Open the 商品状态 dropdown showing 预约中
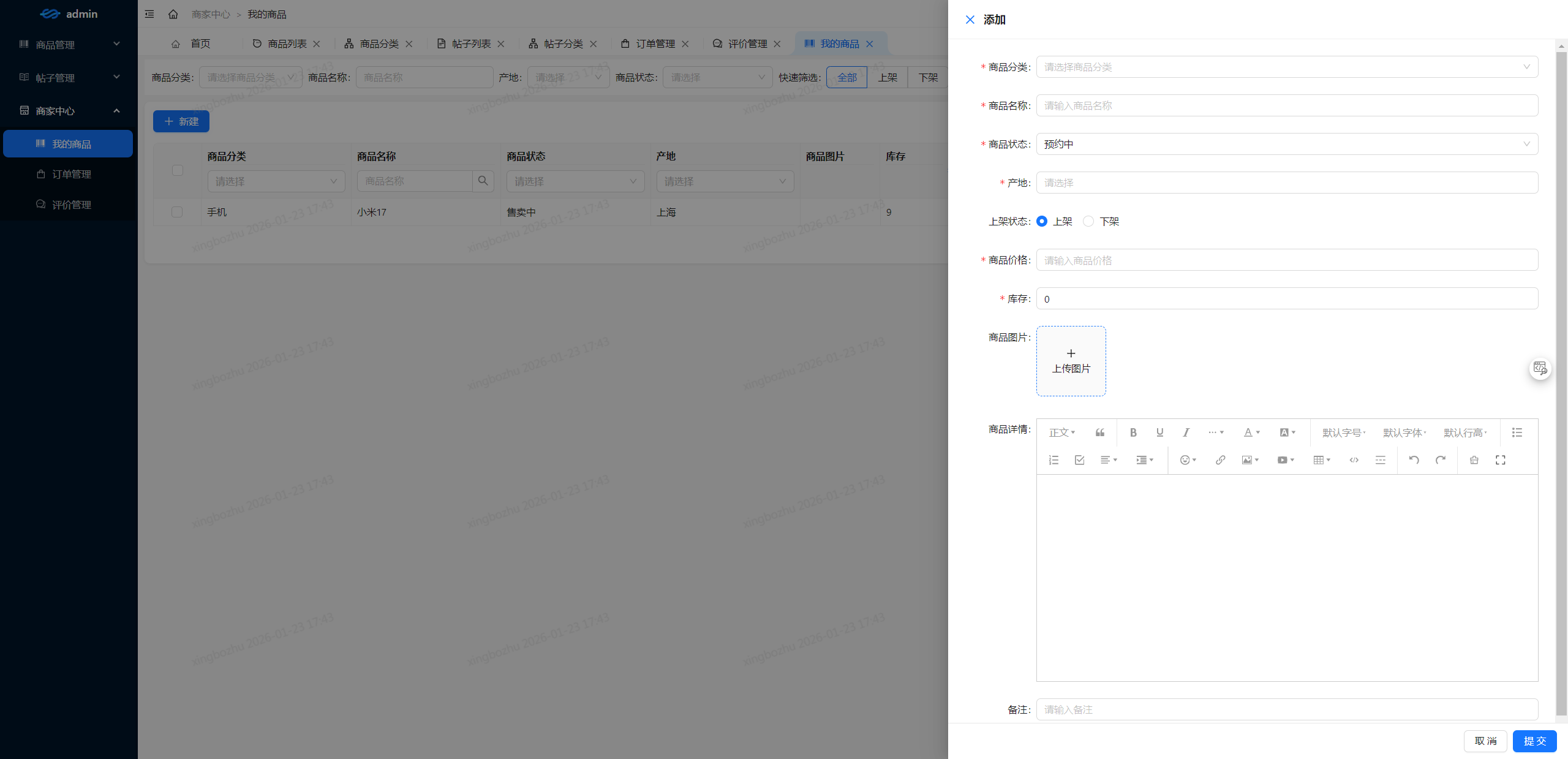The image size is (1568, 759). 1286,144
